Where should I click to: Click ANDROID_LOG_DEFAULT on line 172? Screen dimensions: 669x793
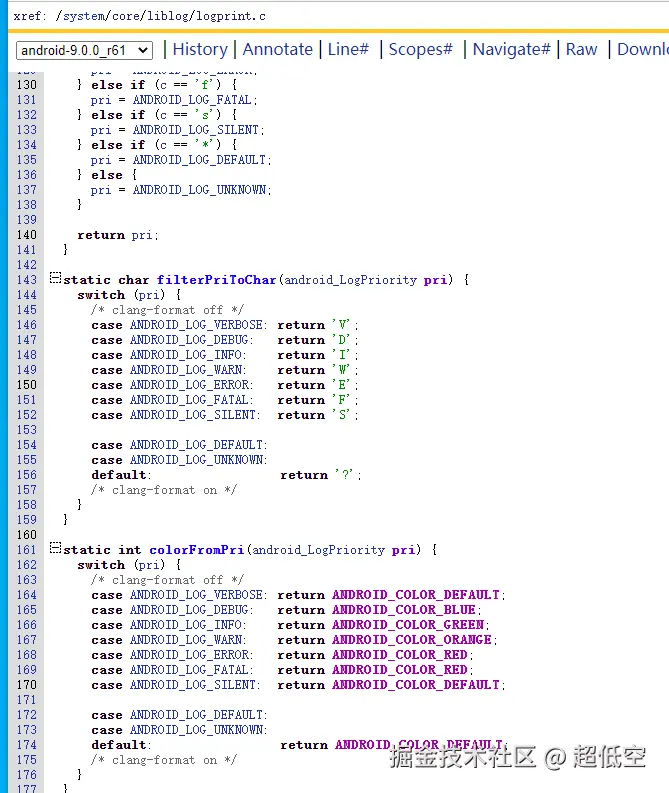196,715
